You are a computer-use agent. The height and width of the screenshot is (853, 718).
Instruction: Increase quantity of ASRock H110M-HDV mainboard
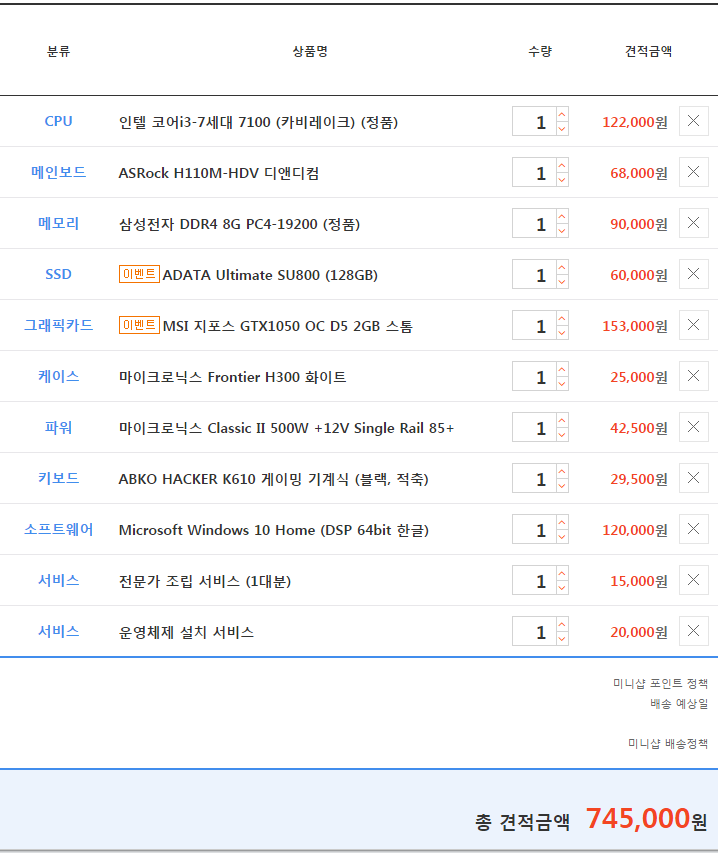pos(562,165)
